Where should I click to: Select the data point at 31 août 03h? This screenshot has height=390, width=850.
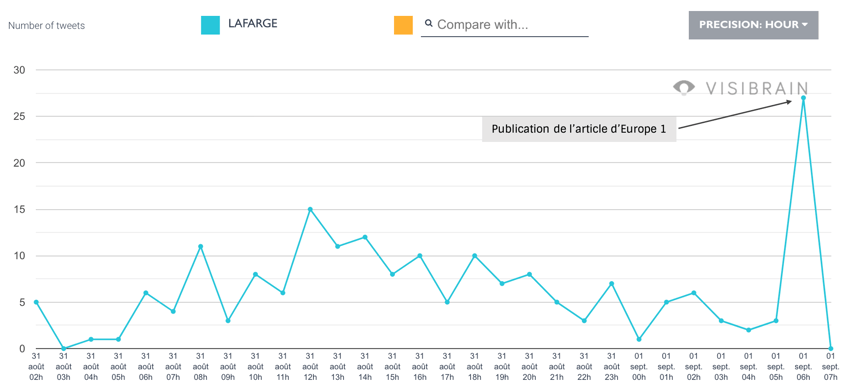[x=63, y=348]
